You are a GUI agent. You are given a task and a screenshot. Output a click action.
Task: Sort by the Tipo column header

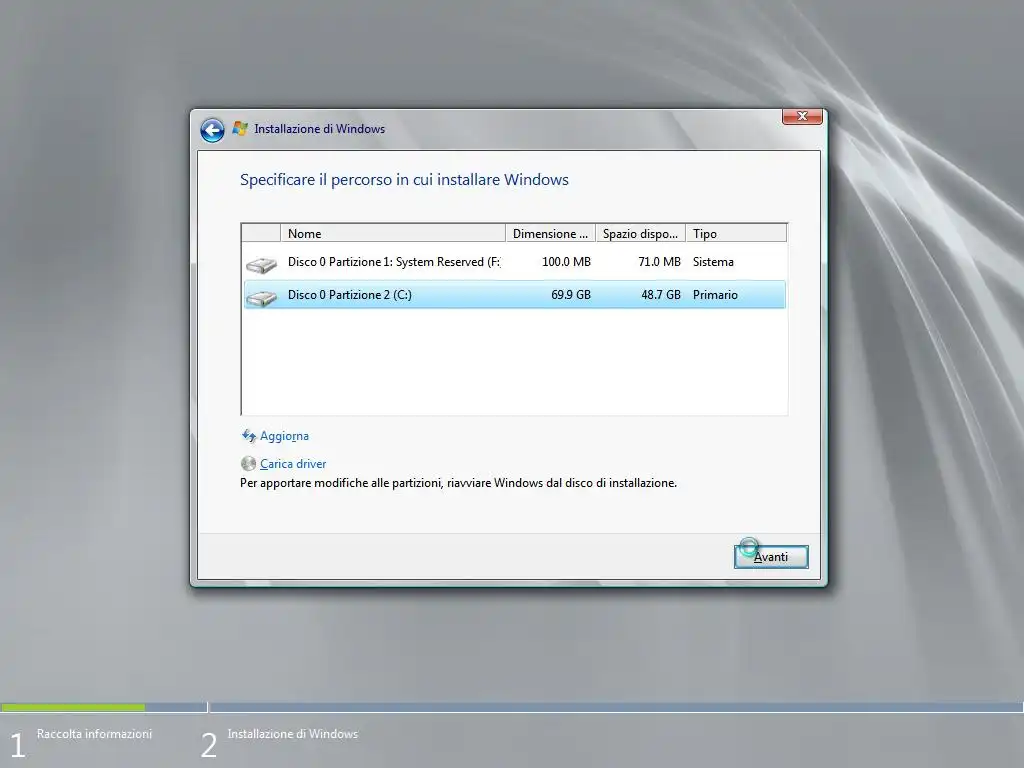click(736, 233)
